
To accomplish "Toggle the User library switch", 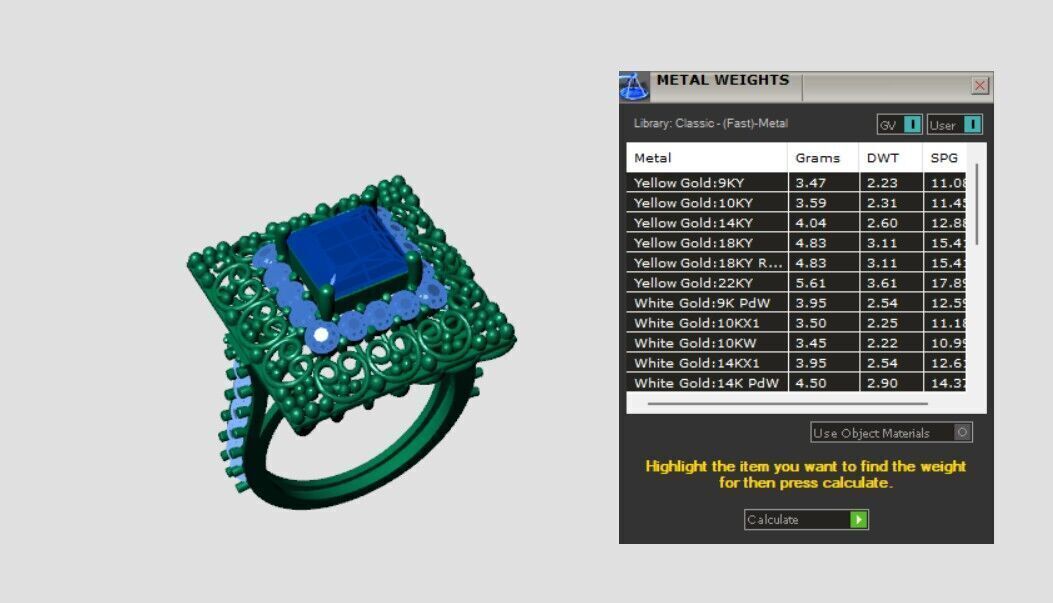I will 954,125.
